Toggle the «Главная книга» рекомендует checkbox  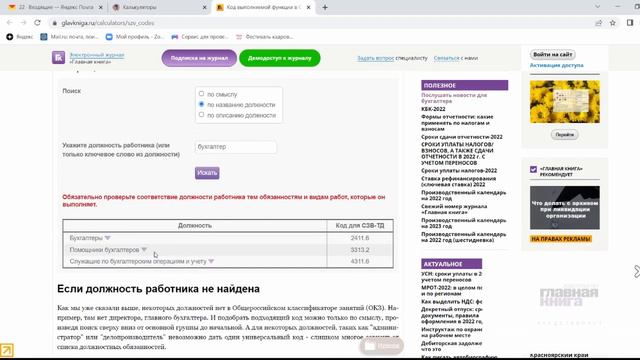(x=533, y=169)
